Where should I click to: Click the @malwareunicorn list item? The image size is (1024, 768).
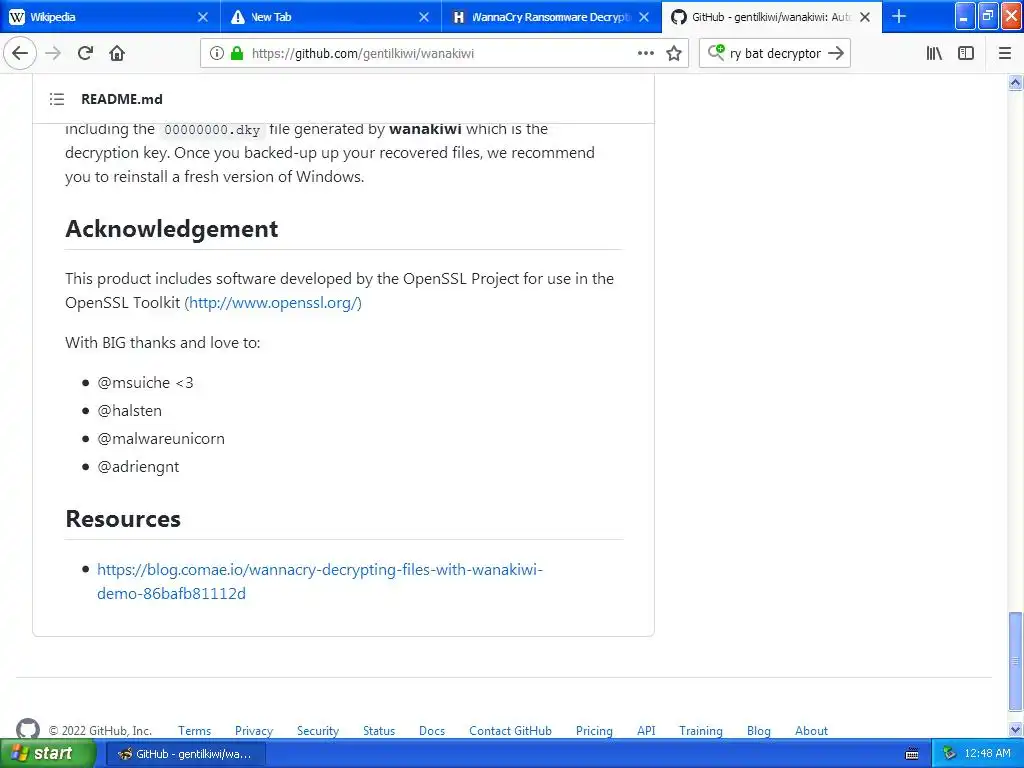click(x=161, y=439)
